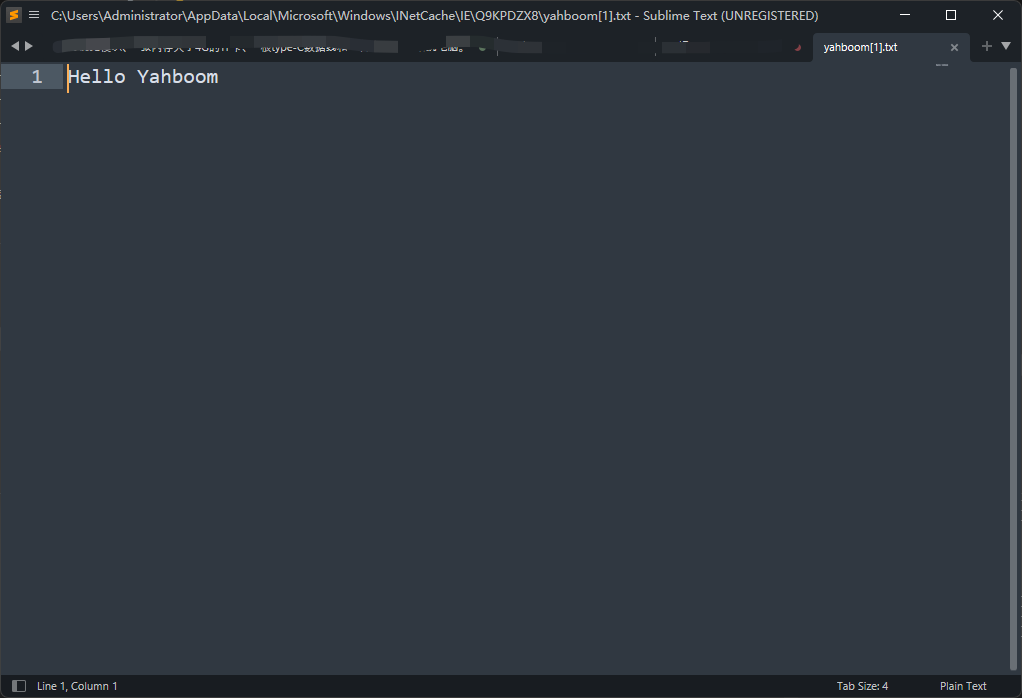This screenshot has height=698, width=1022.
Task: Click the minimap preview at top right
Action: point(941,65)
